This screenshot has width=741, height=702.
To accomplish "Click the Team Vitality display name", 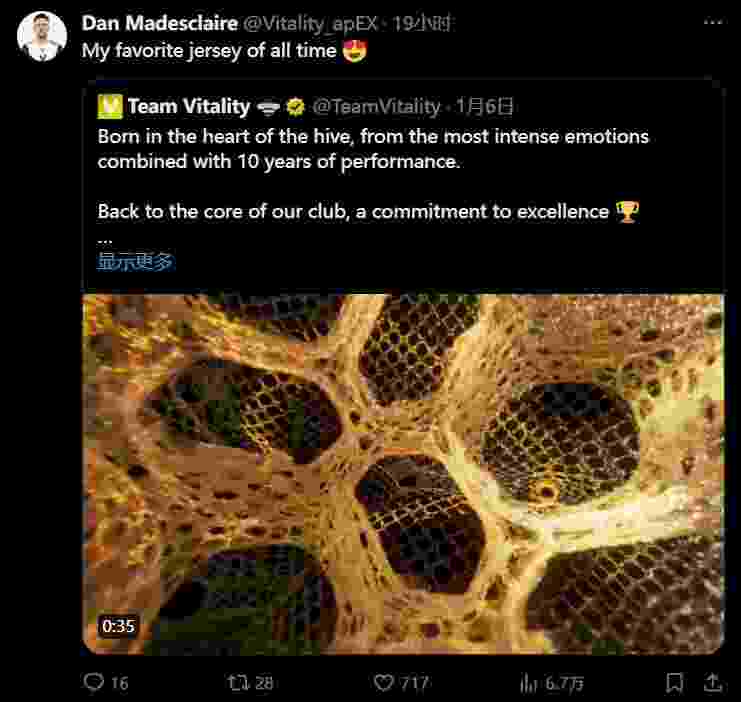I will 188,106.
